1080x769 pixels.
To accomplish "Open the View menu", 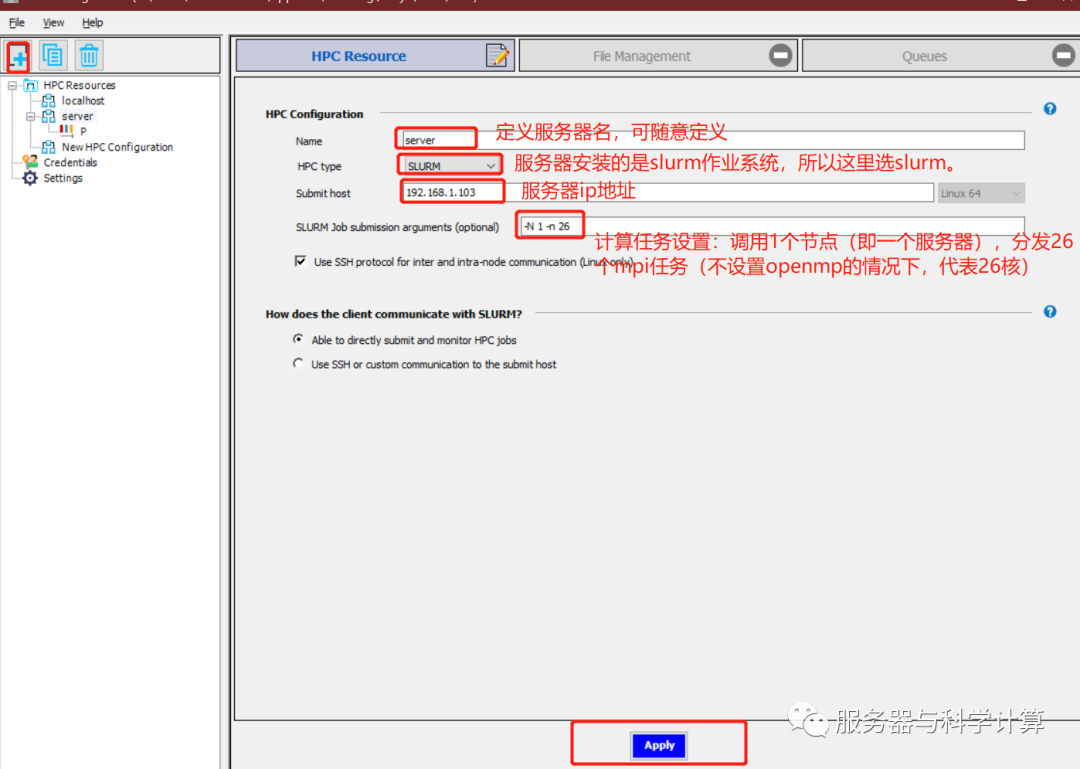I will pos(53,22).
